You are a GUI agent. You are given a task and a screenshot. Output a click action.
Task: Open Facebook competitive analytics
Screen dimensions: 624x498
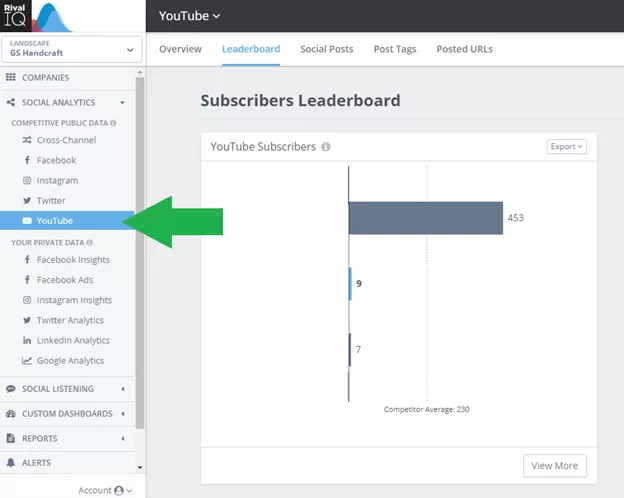click(56, 160)
